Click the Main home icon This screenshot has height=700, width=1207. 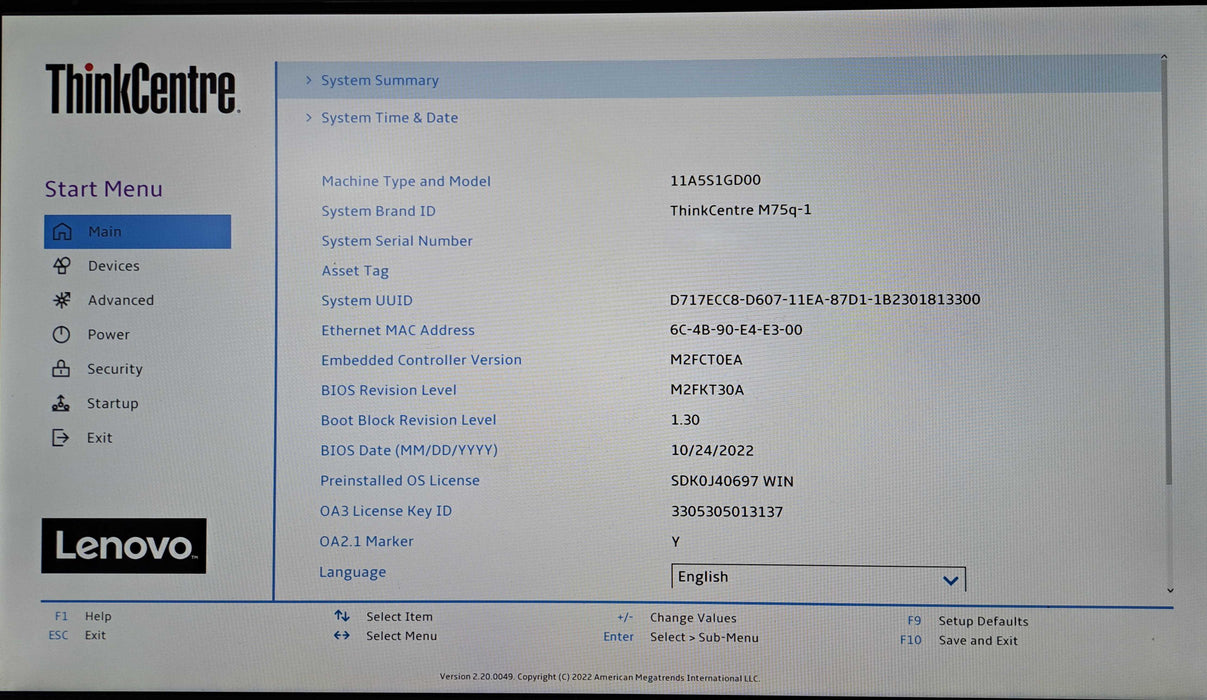tap(62, 232)
